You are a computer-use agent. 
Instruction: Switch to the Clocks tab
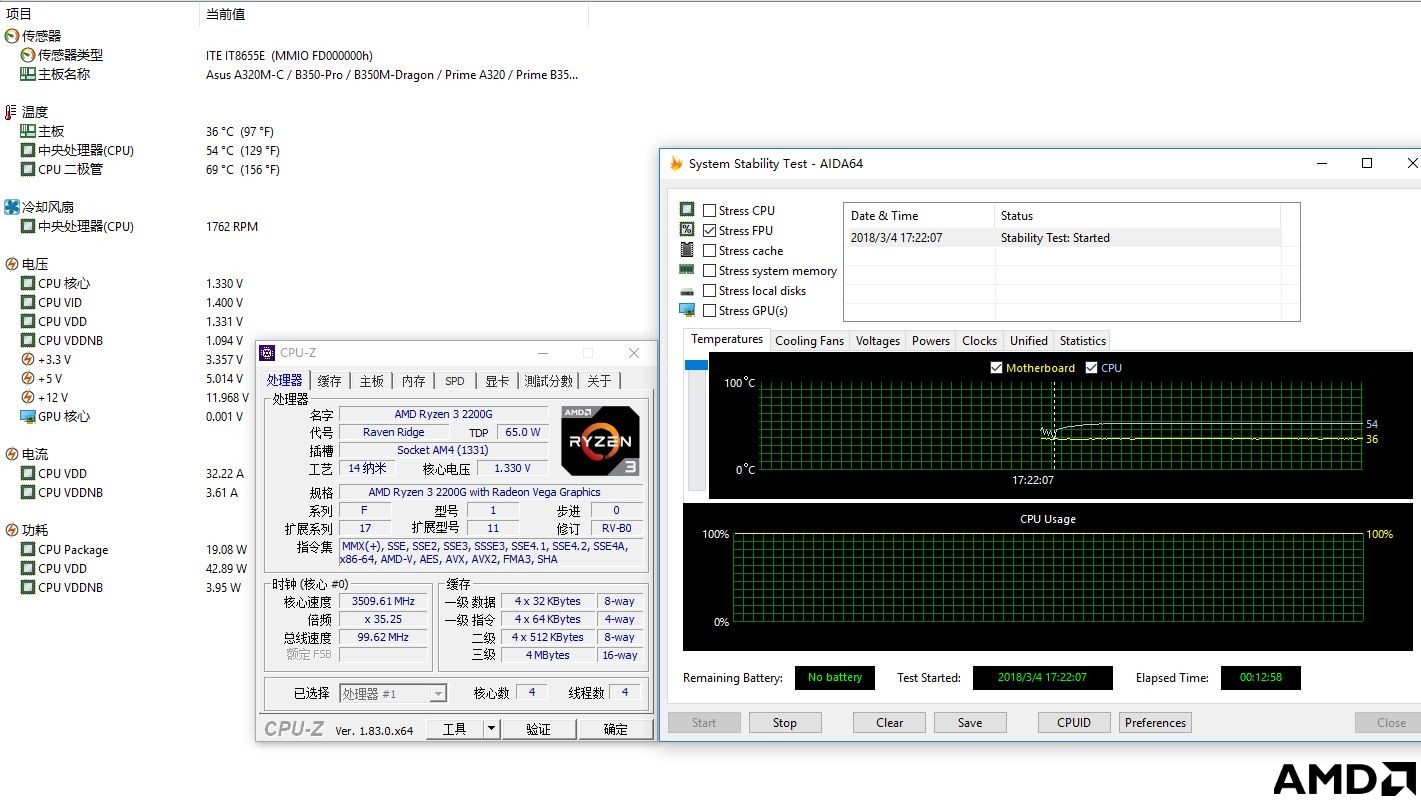980,341
